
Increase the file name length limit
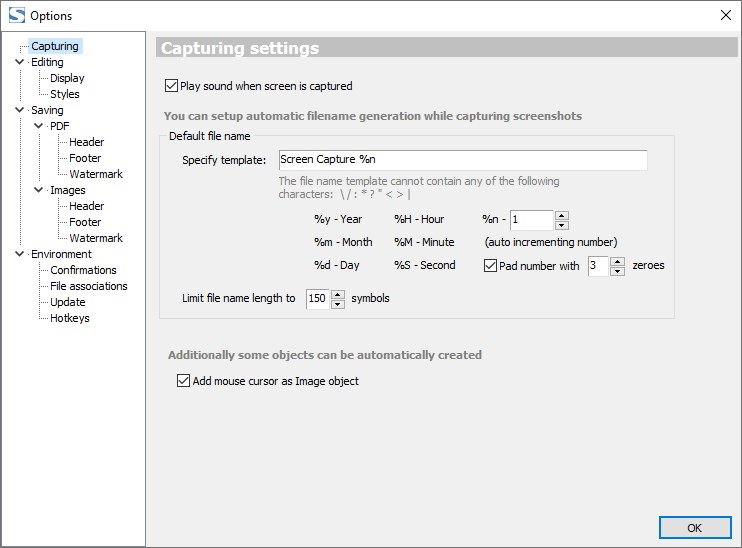[x=337, y=294]
